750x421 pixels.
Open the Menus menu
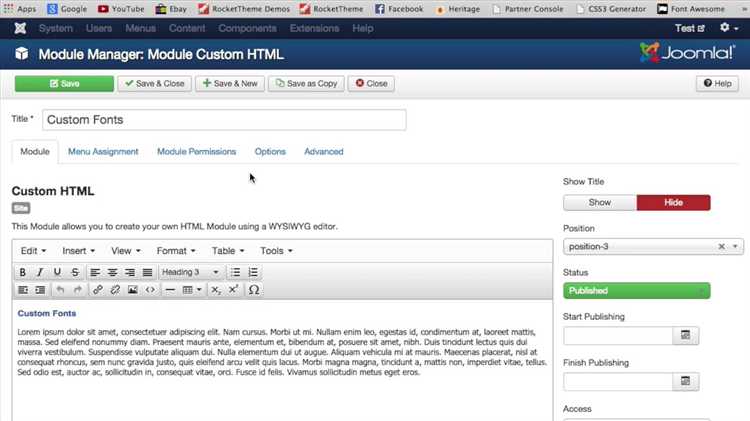pyautogui.click(x=140, y=28)
